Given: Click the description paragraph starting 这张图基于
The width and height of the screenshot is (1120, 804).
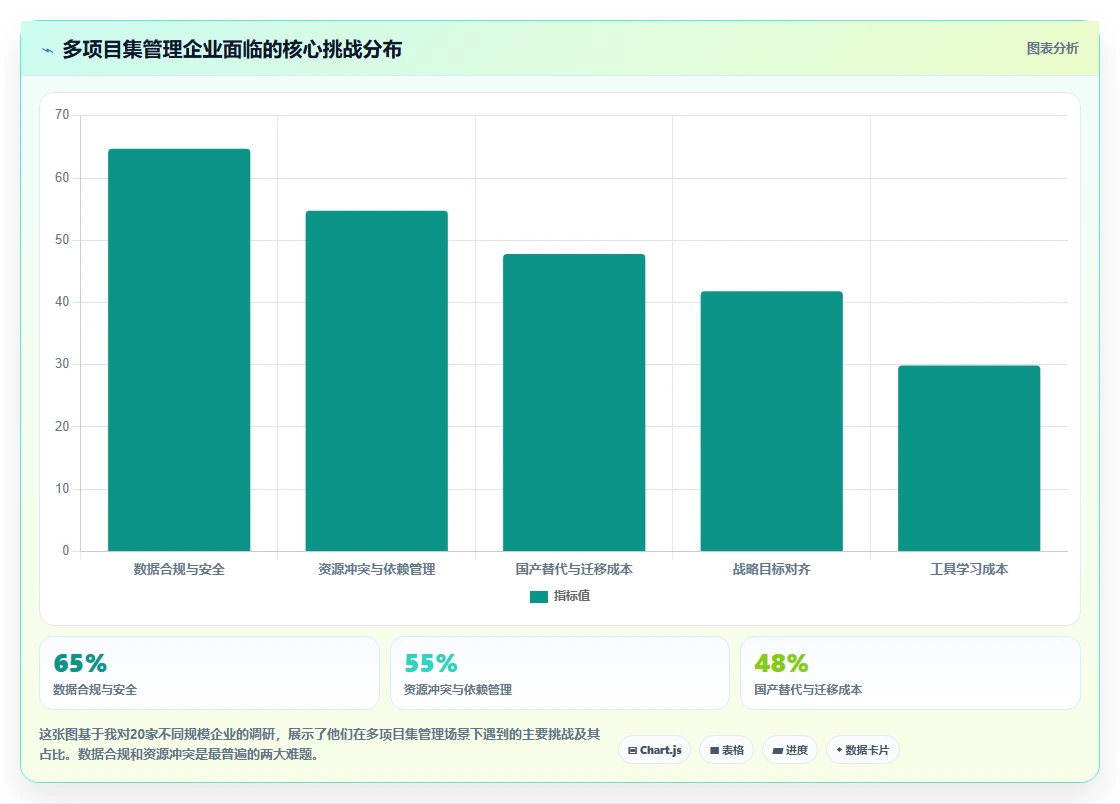Looking at the screenshot, I should click(319, 744).
